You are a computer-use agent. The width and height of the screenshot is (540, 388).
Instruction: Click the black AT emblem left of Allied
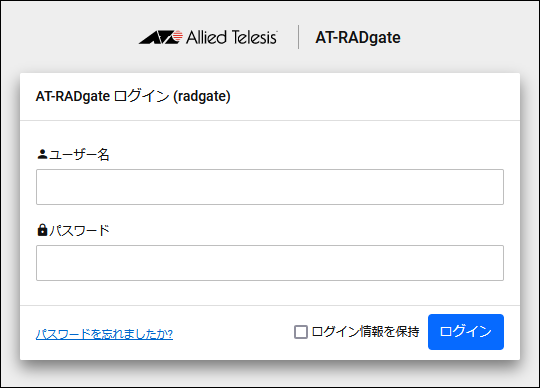[x=157, y=37]
